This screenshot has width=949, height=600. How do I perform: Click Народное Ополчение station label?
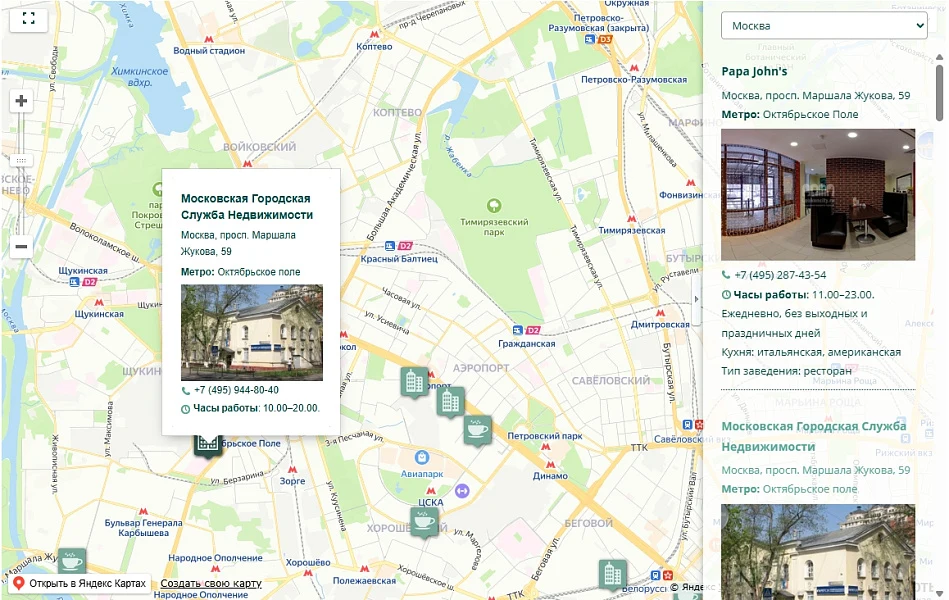215,558
